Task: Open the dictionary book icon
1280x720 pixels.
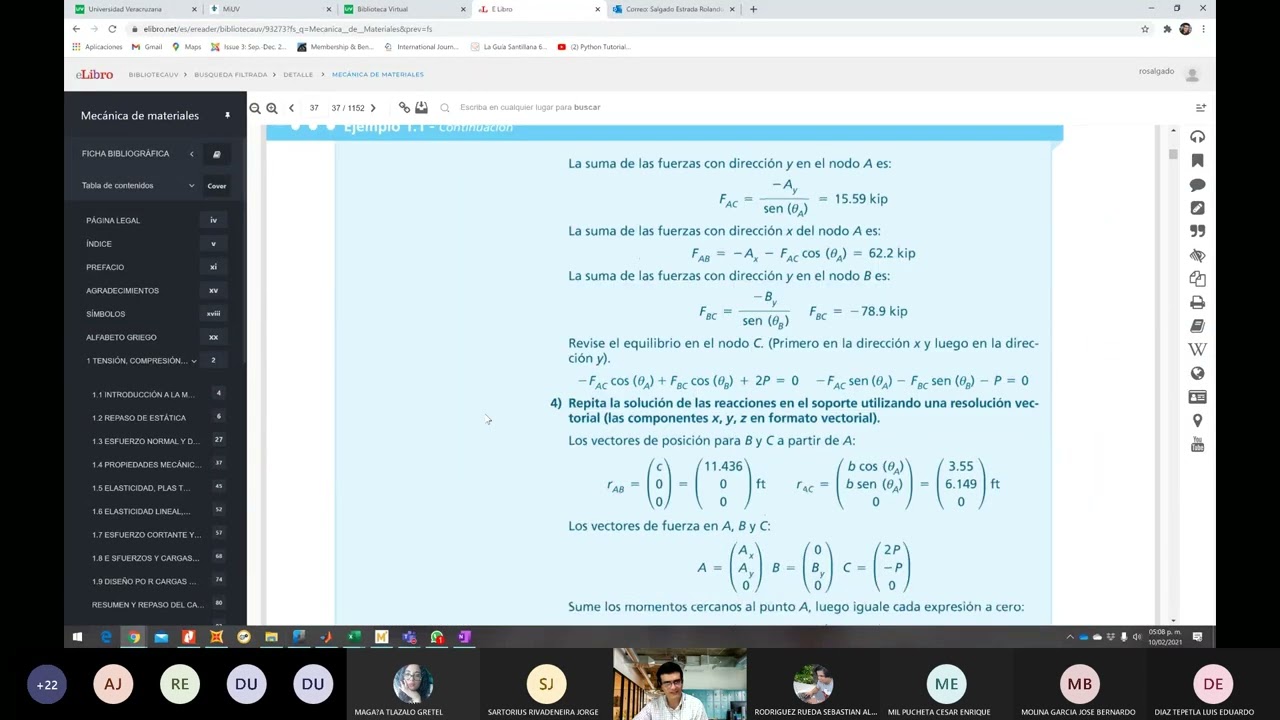Action: click(1197, 326)
